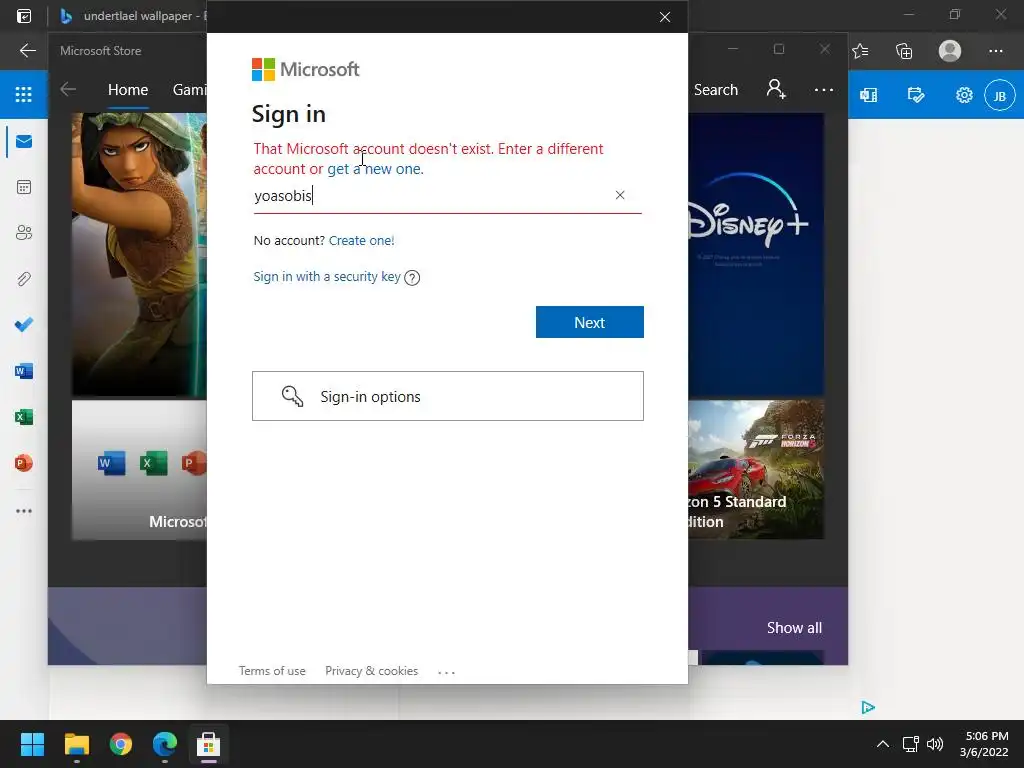This screenshot has height=768, width=1024.
Task: Open Windows Start menu
Action: [32, 744]
